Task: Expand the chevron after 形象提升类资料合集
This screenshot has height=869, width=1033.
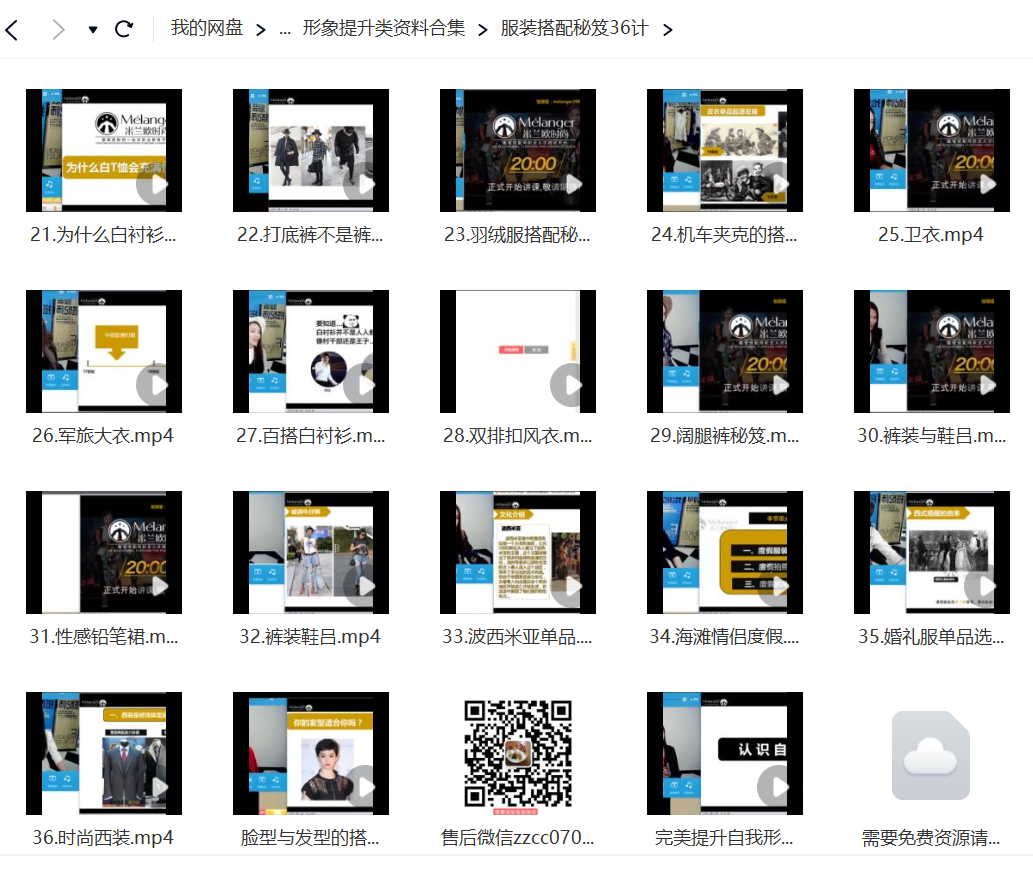Action: [483, 30]
